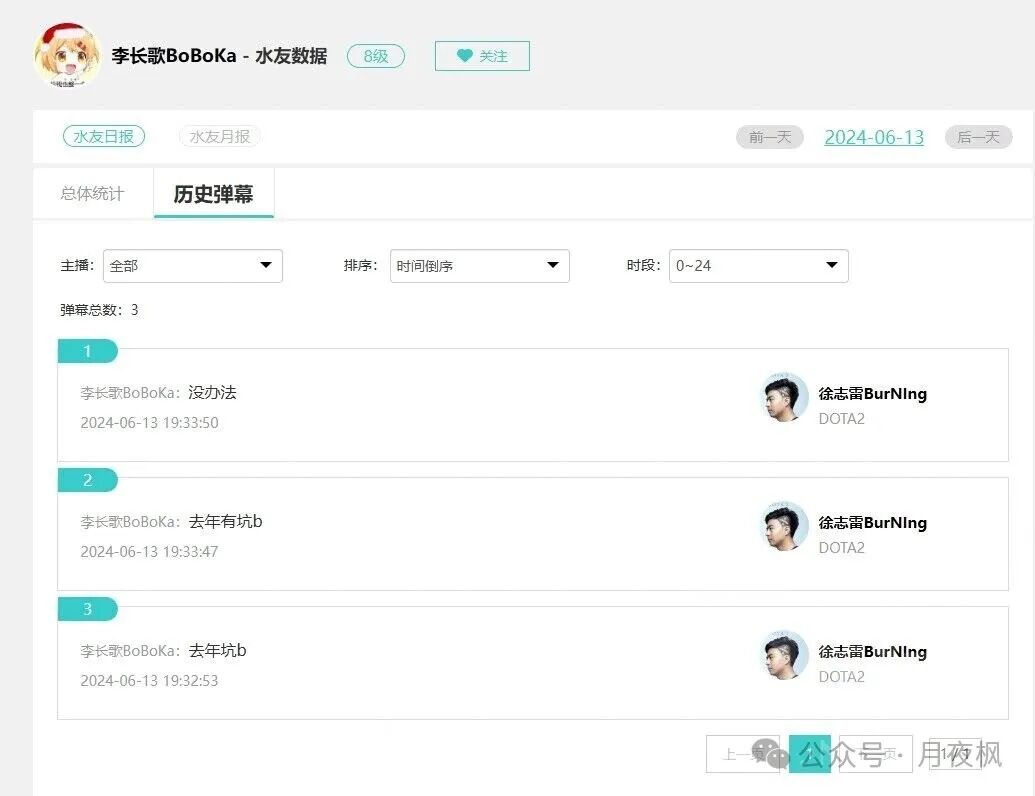Open the 2024-06-13 date picker link
The height and width of the screenshot is (796, 1035).
click(874, 137)
